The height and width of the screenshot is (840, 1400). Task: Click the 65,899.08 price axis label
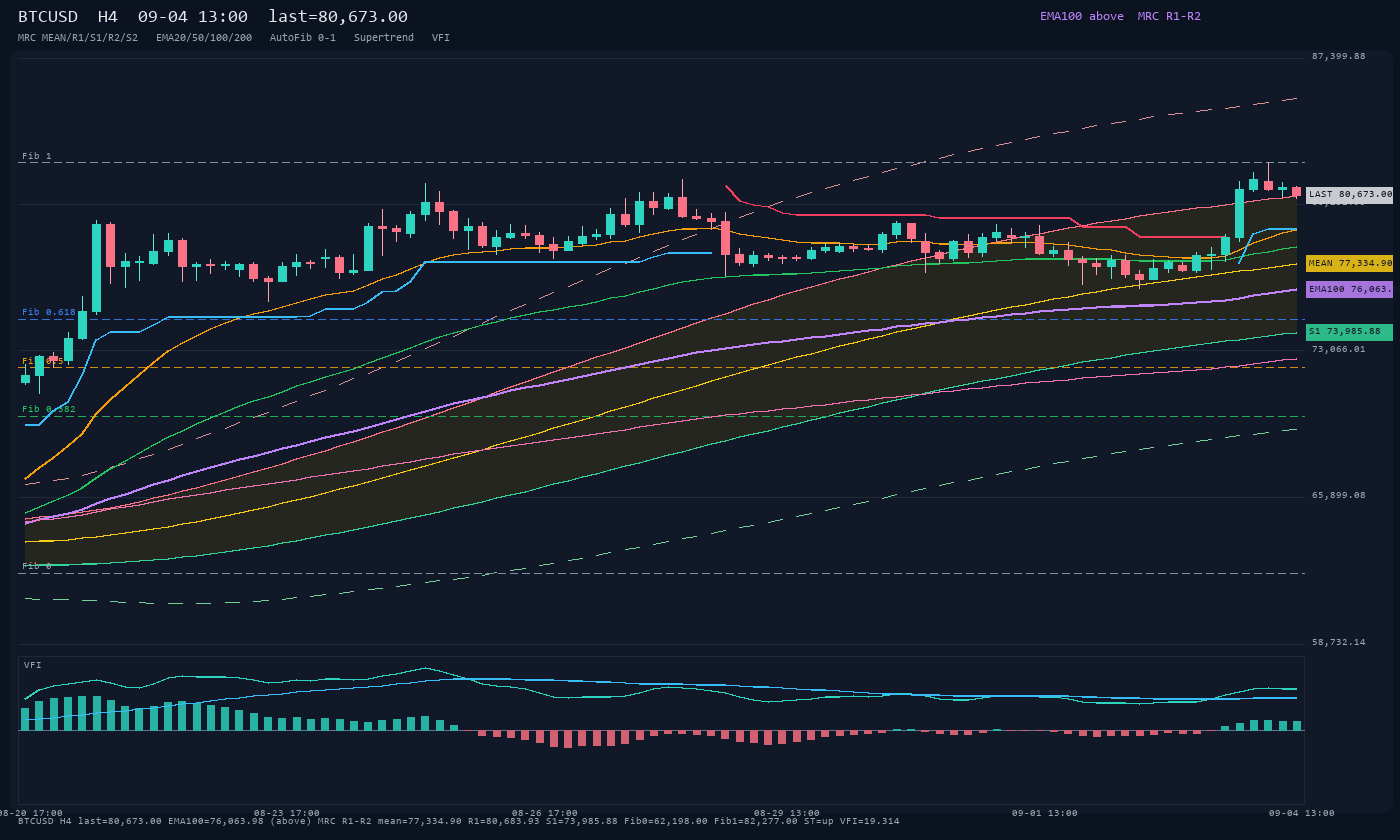click(x=1338, y=496)
